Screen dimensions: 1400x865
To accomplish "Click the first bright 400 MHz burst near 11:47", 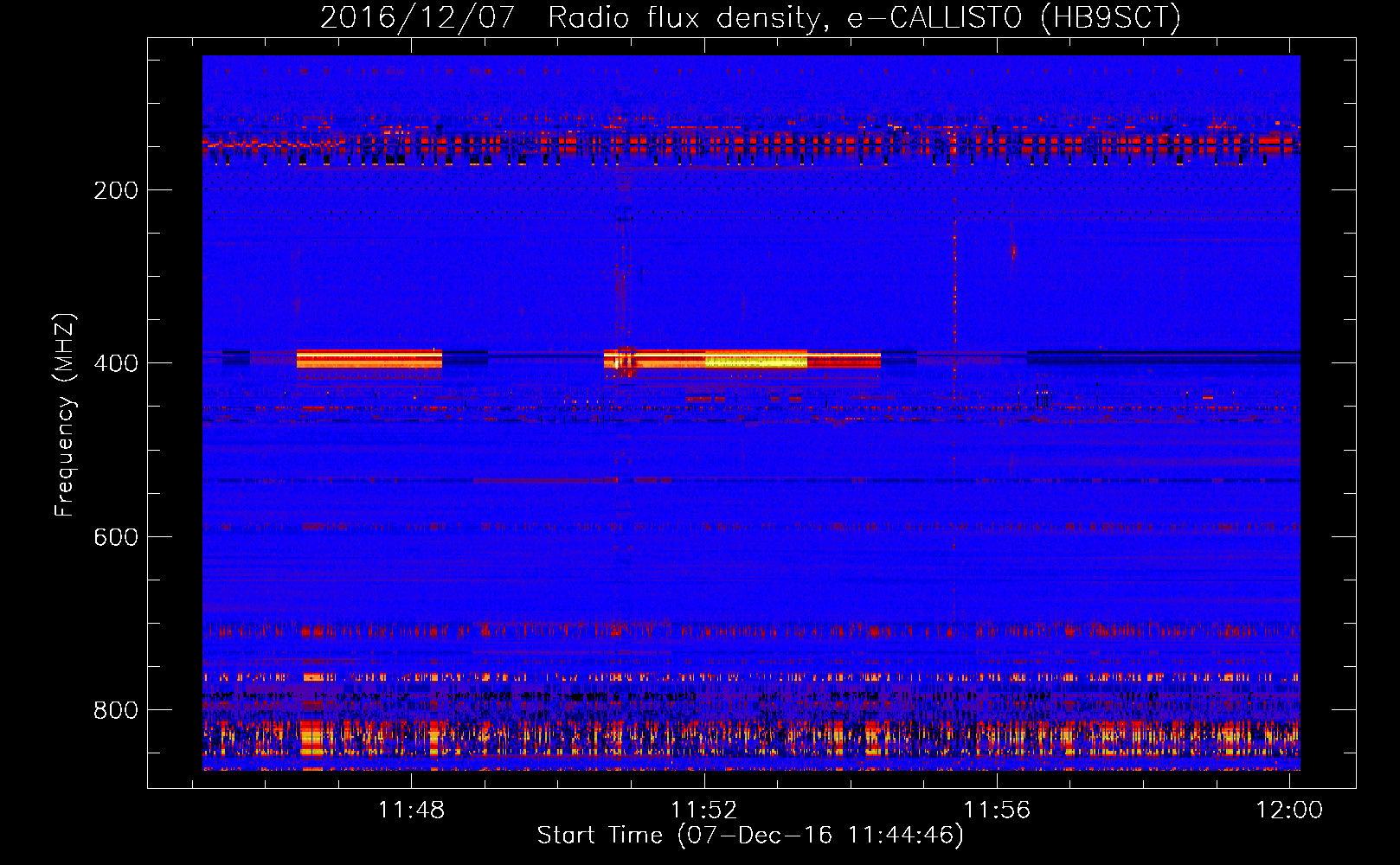I will (x=369, y=359).
